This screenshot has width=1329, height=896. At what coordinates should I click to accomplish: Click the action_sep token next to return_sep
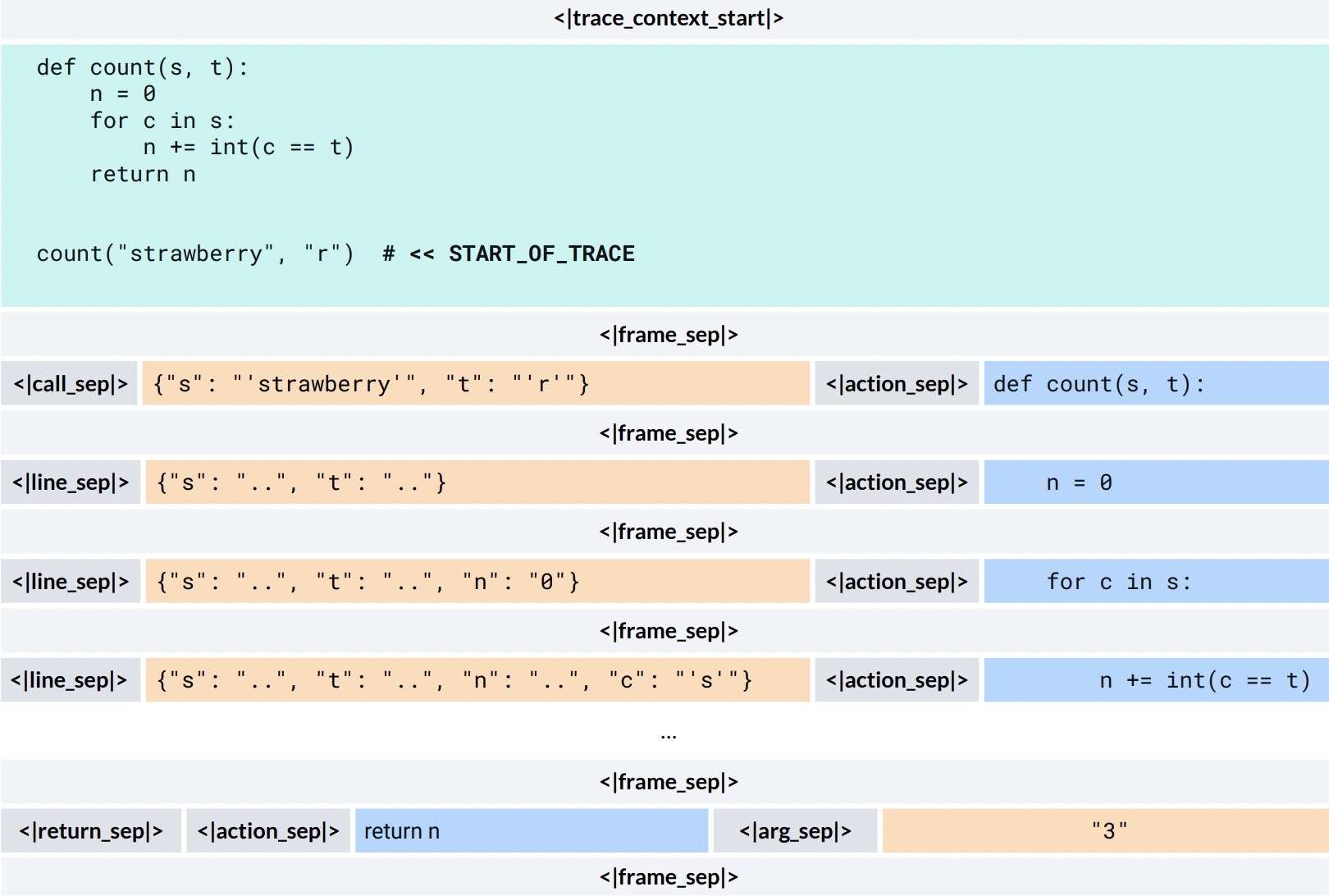point(268,831)
